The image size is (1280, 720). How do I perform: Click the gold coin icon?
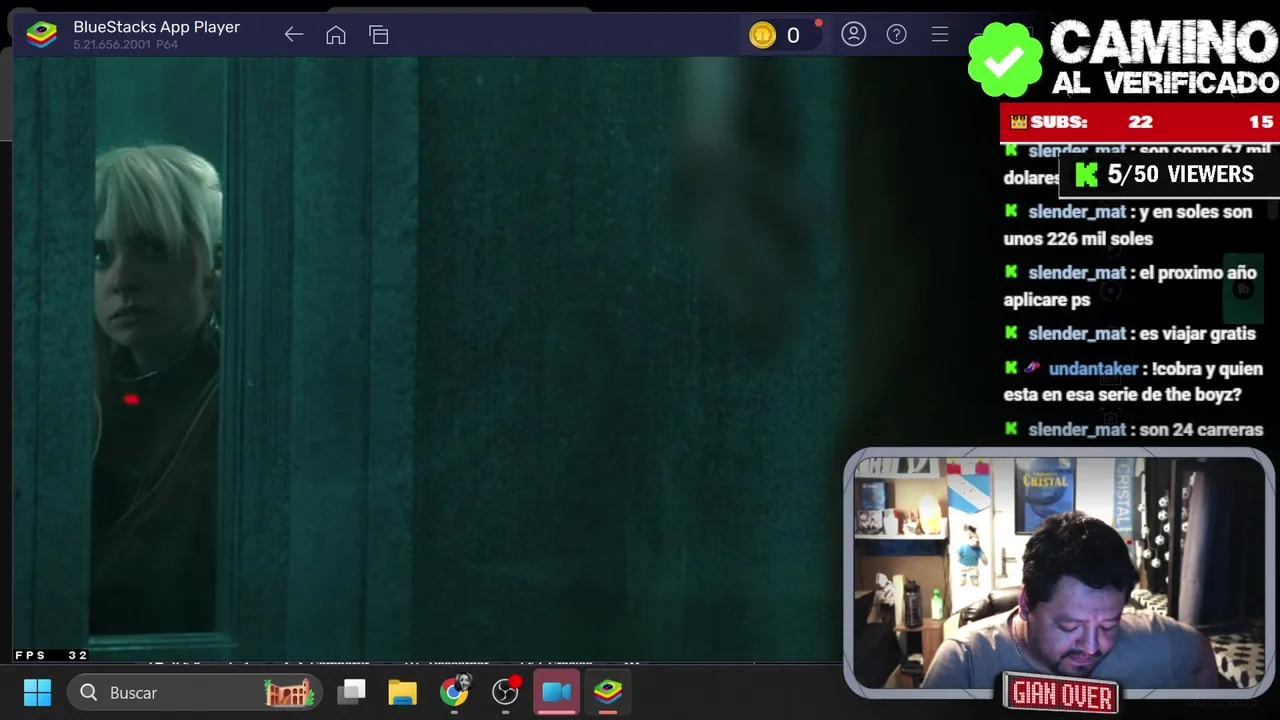[762, 35]
